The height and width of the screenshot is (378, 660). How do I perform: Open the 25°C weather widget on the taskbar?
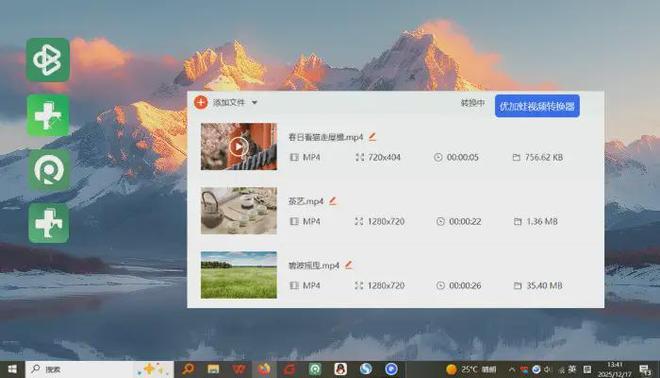tap(472, 369)
